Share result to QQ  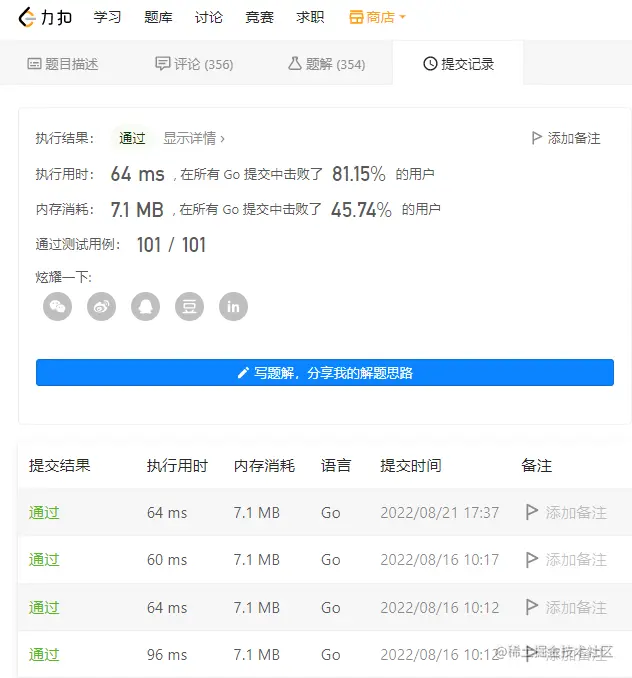point(146,307)
